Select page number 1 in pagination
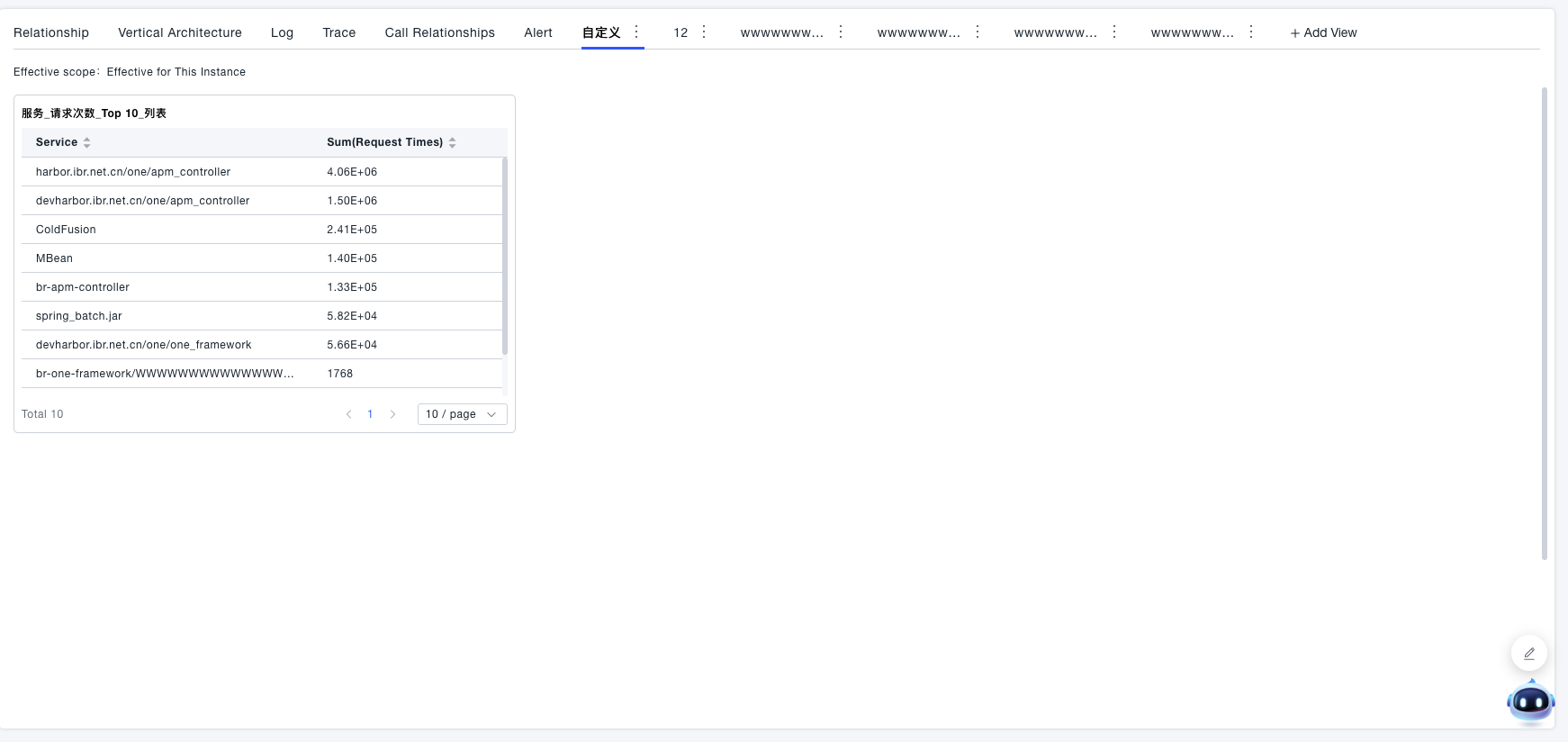 (x=370, y=414)
